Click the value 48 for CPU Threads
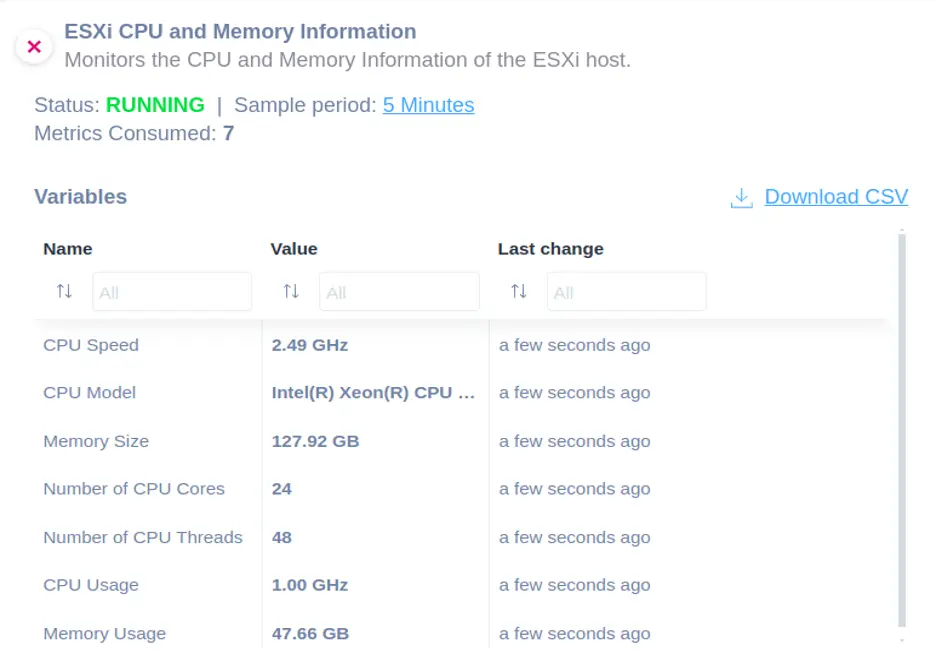The width and height of the screenshot is (936, 672). click(282, 537)
